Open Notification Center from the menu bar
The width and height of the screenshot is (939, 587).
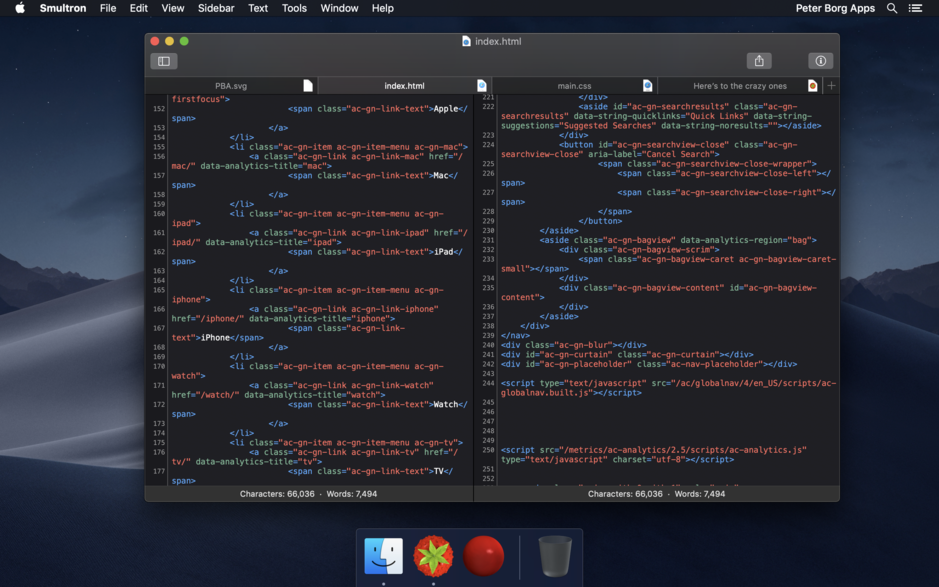(916, 8)
